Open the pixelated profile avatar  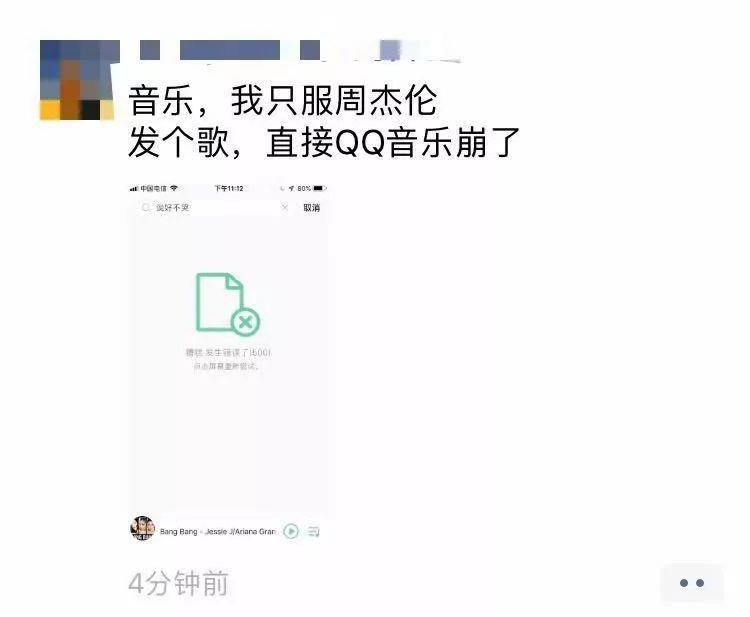pos(77,80)
